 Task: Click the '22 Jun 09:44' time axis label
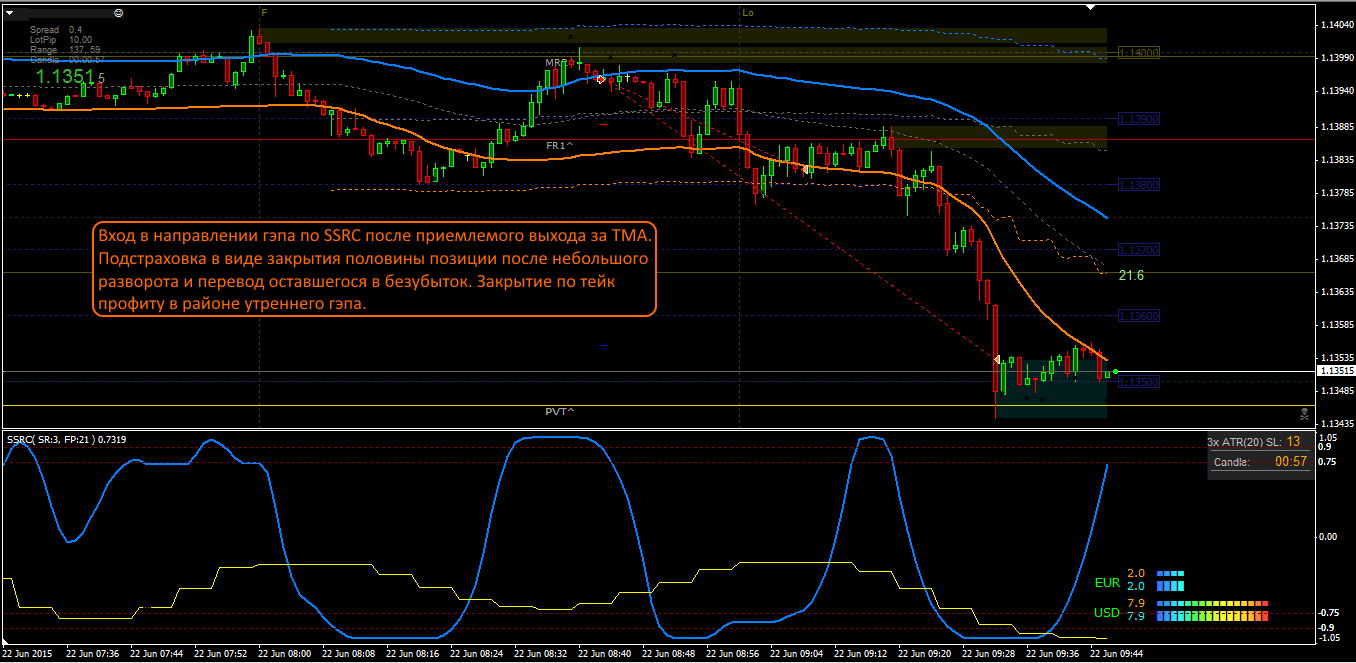[1116, 654]
